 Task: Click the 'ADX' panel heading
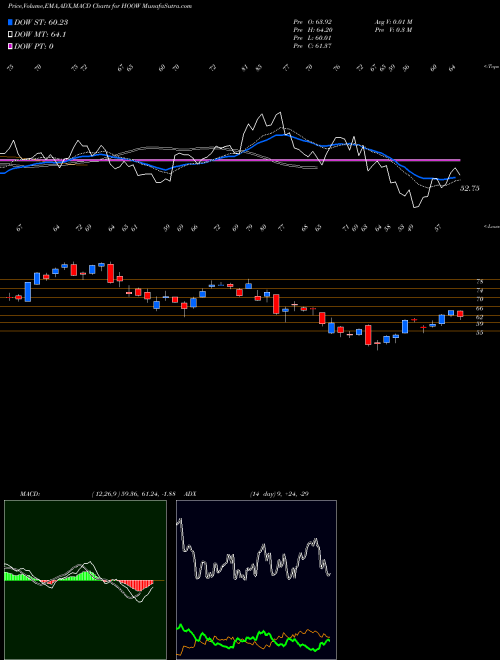[191, 493]
